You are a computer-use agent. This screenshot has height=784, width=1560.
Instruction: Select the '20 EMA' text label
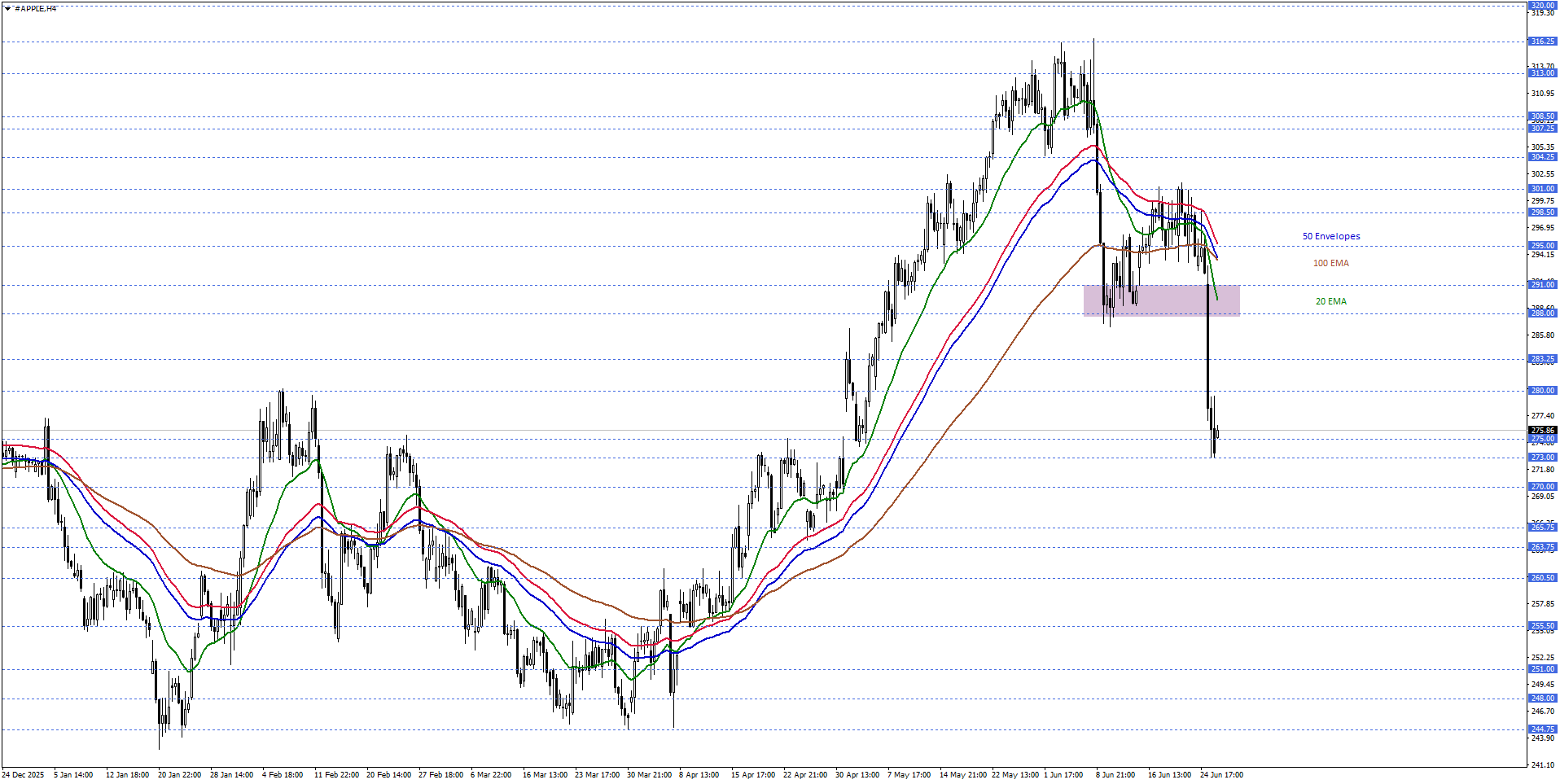tap(1331, 302)
